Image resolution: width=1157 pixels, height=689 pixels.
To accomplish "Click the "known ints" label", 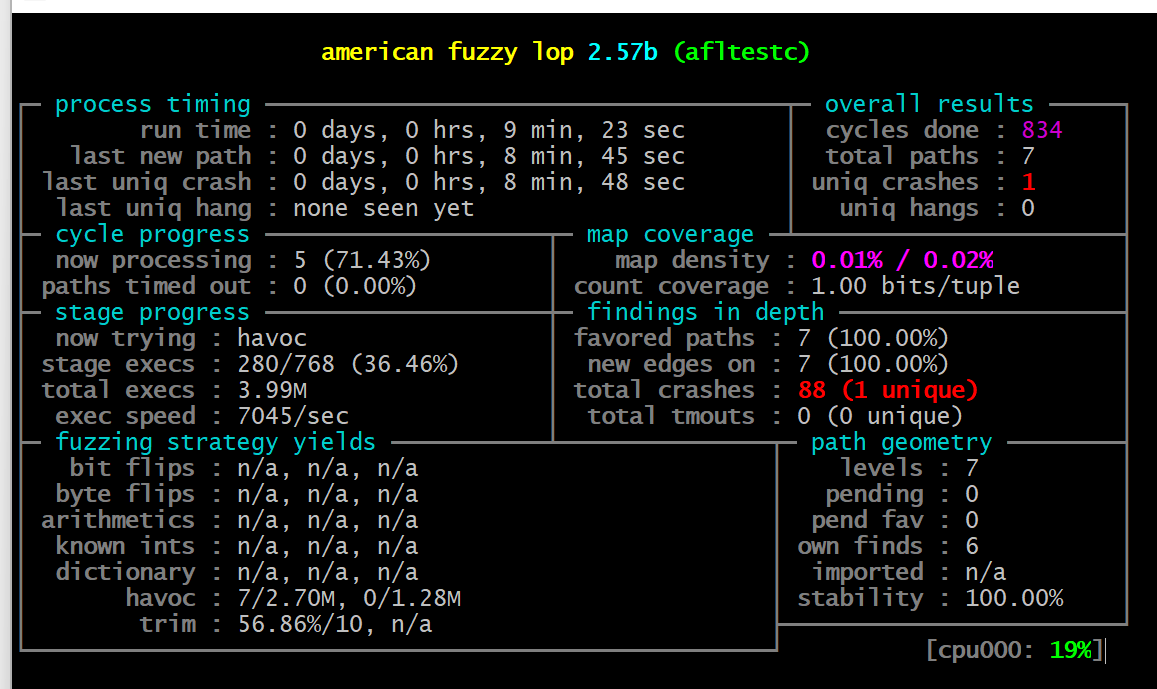I will pos(125,547).
